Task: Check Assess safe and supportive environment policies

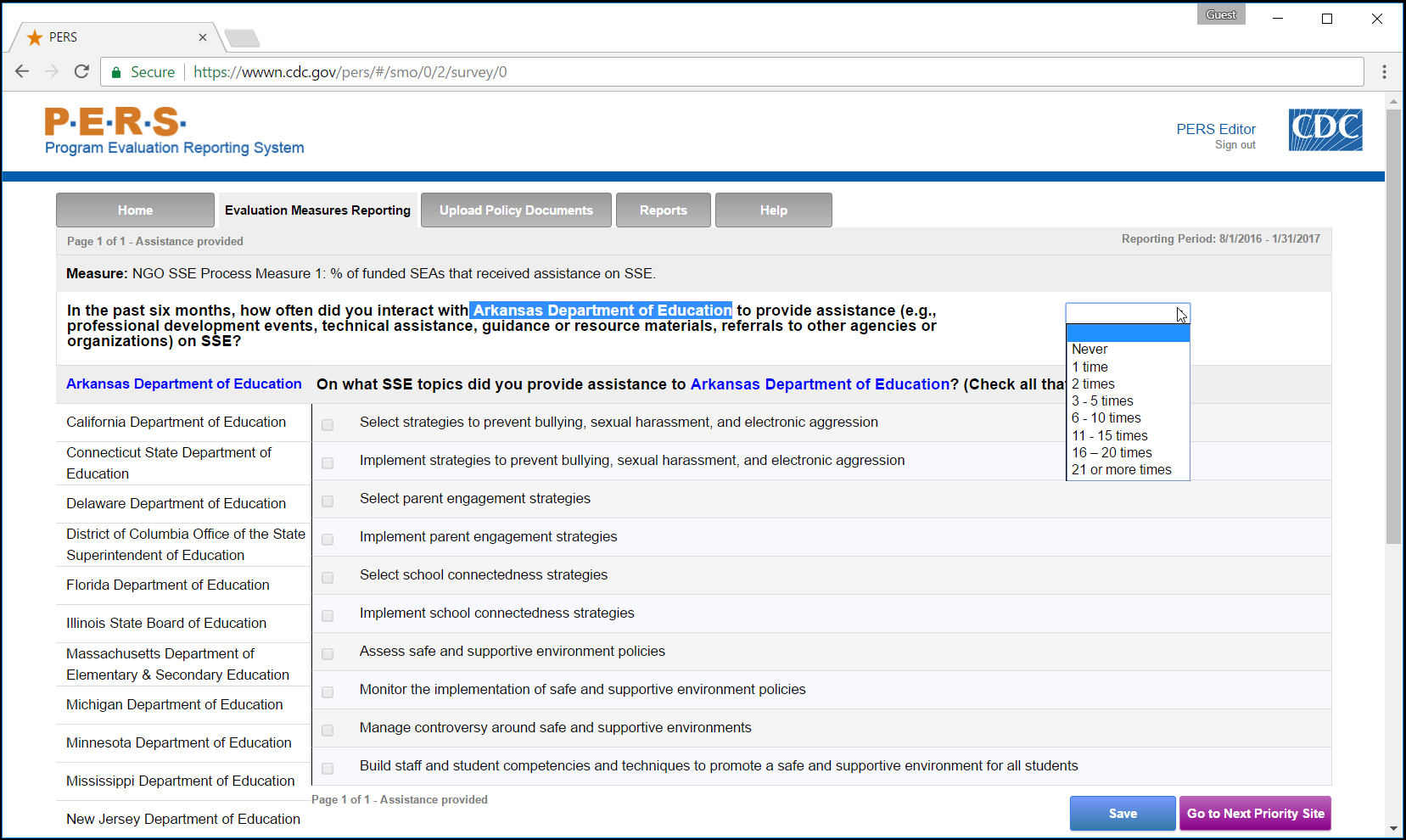Action: pyautogui.click(x=328, y=654)
